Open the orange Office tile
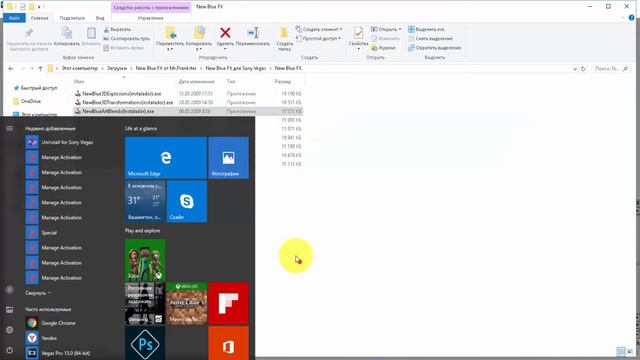 tap(228, 343)
